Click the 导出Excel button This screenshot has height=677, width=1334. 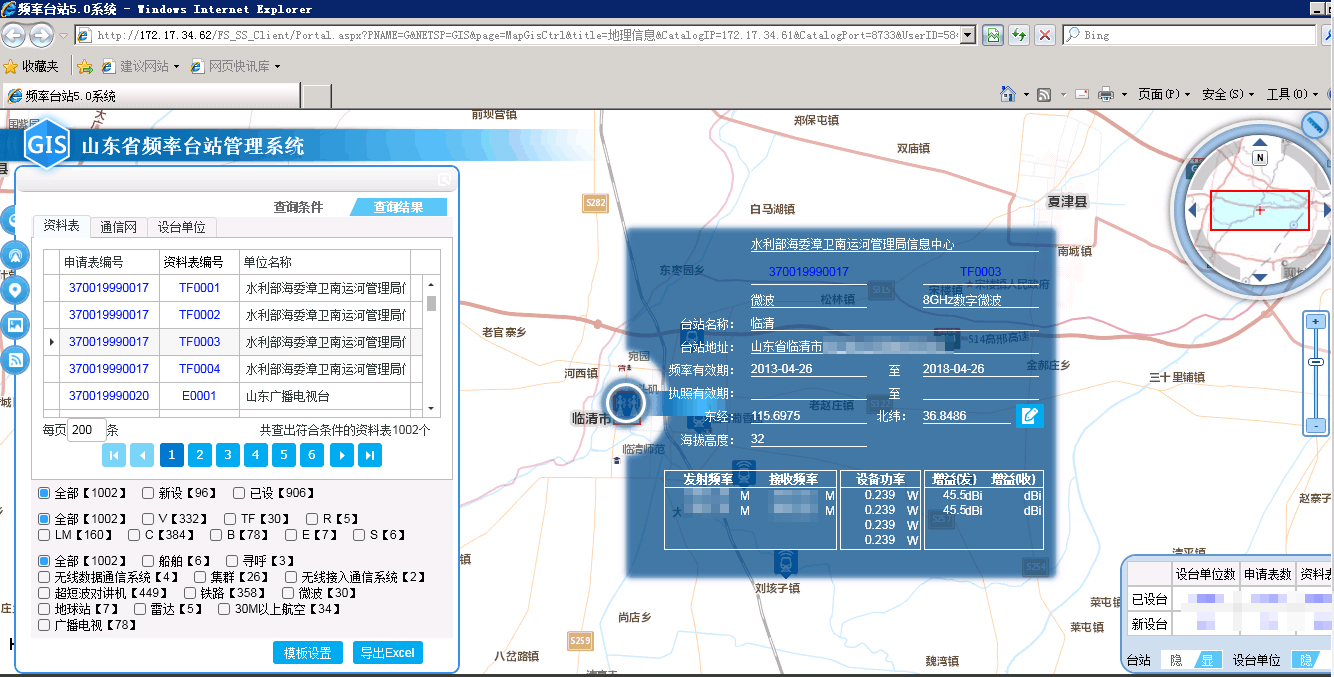click(x=387, y=653)
